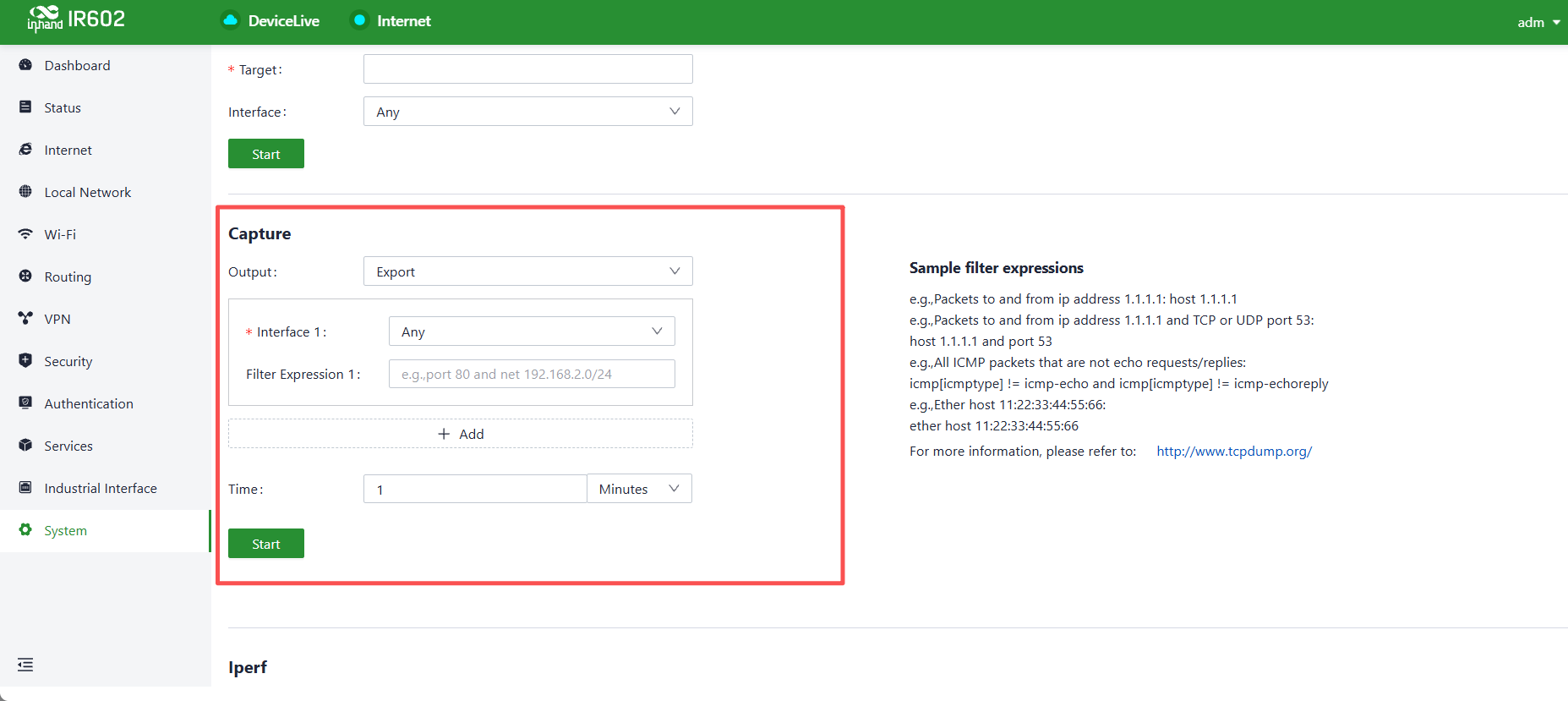
Task: Collapse the sidebar using the menu fold icon
Action: 25,665
